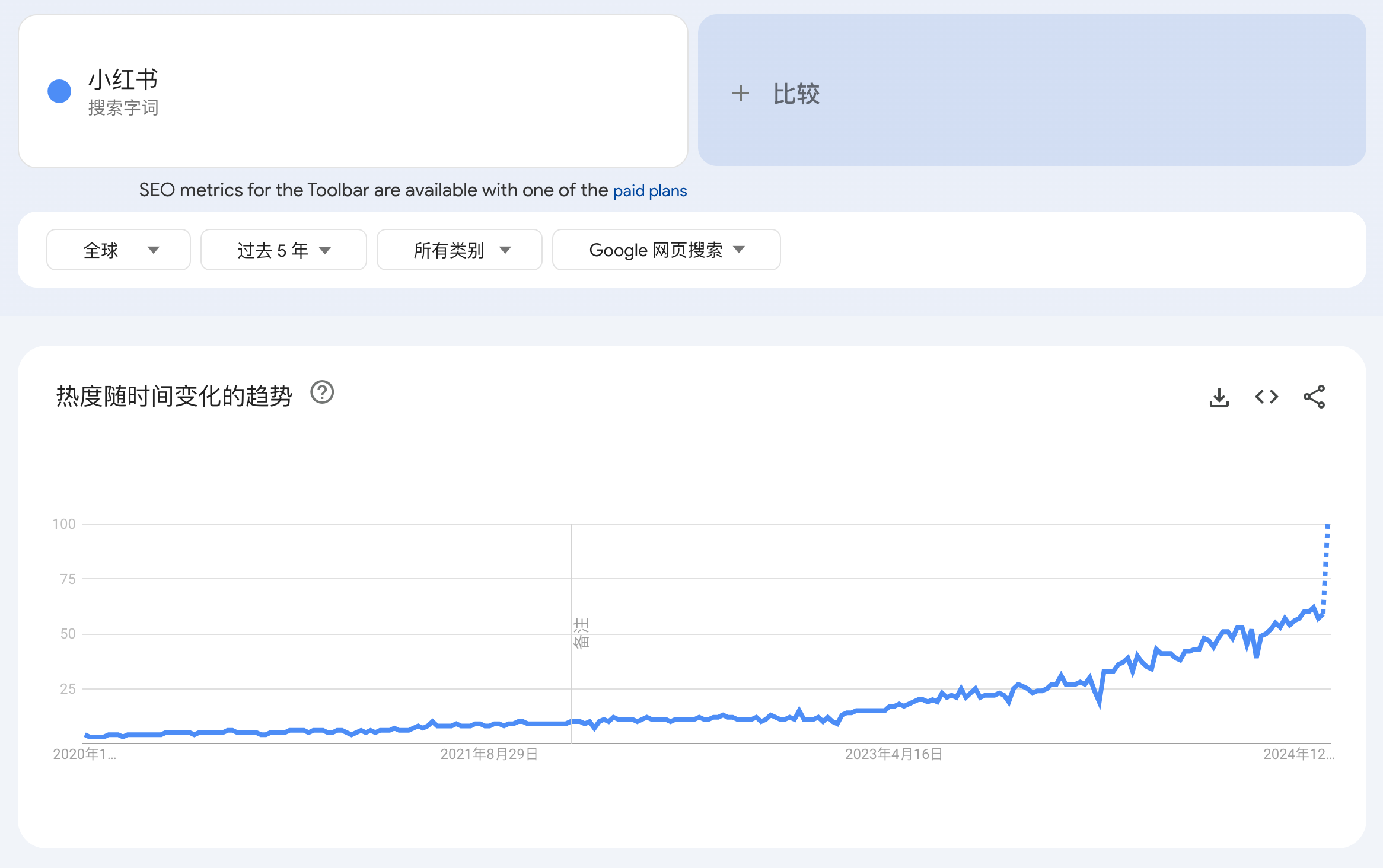This screenshot has width=1383, height=868.
Task: Click the 搜索字词 label
Action: 123,108
